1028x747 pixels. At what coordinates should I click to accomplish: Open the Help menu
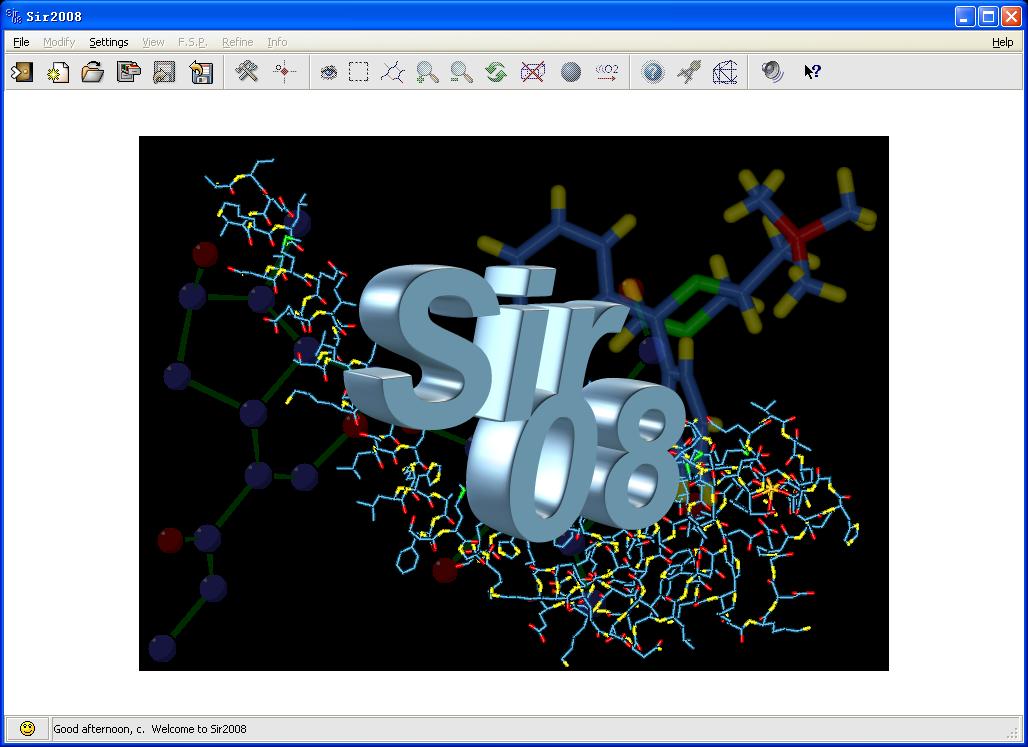[x=1002, y=42]
